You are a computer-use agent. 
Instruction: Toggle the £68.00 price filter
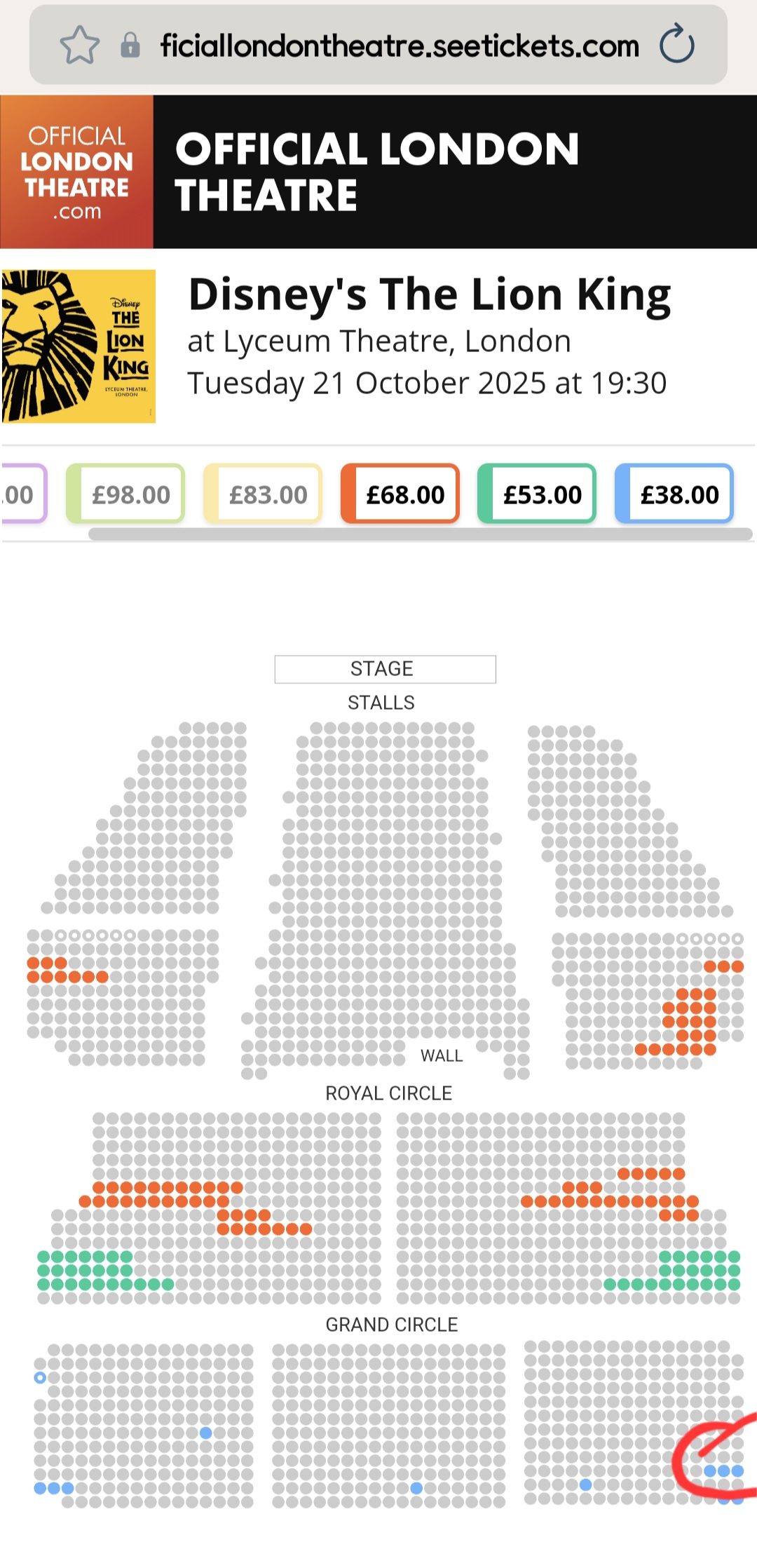[405, 494]
